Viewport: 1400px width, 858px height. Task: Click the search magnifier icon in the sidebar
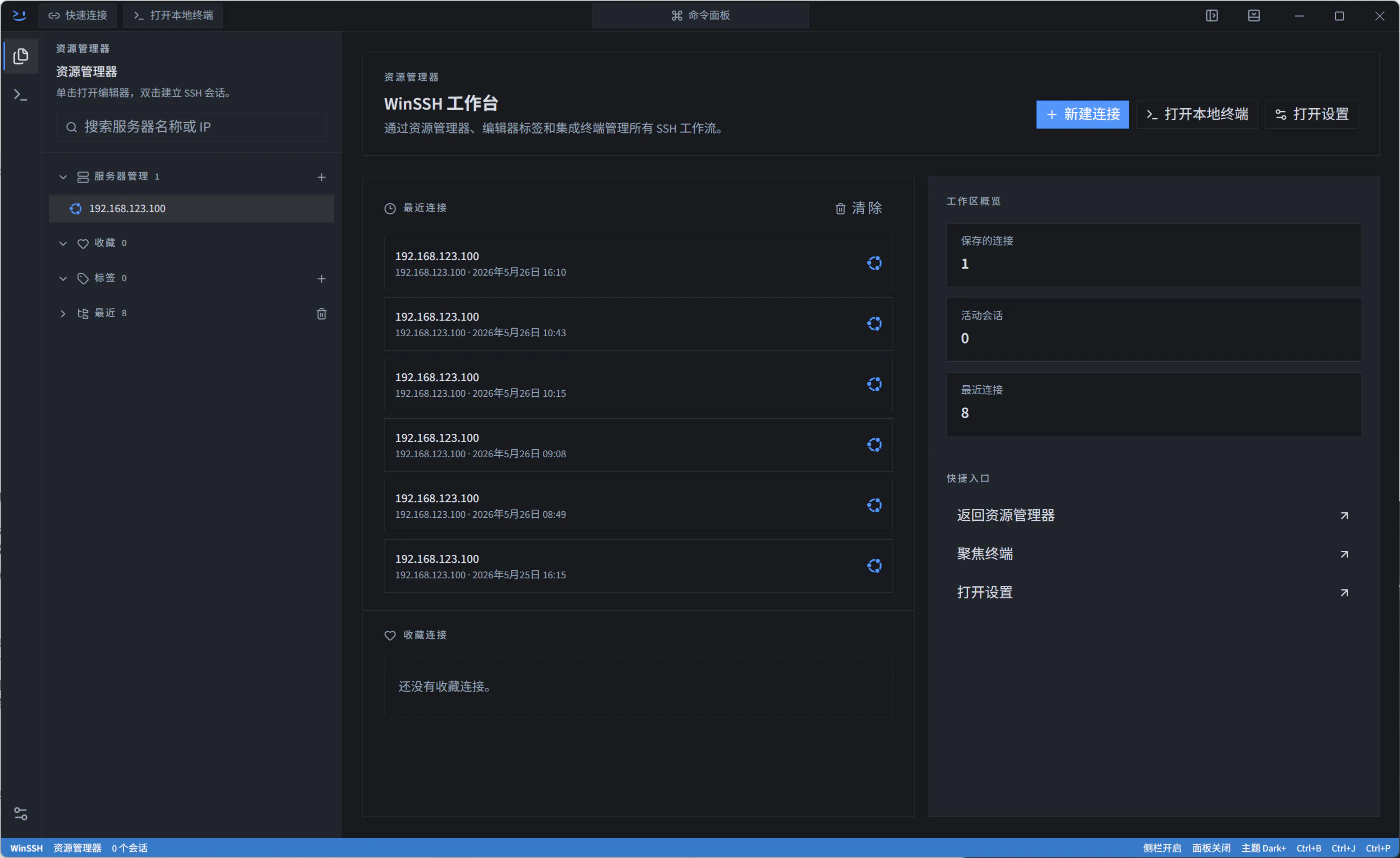71,128
